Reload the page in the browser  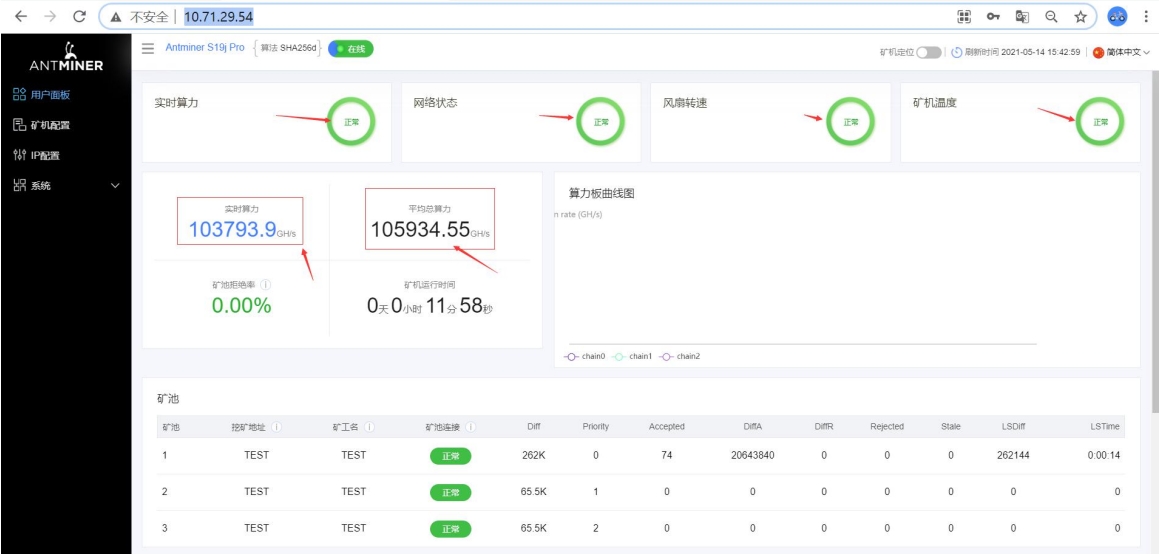pos(80,16)
